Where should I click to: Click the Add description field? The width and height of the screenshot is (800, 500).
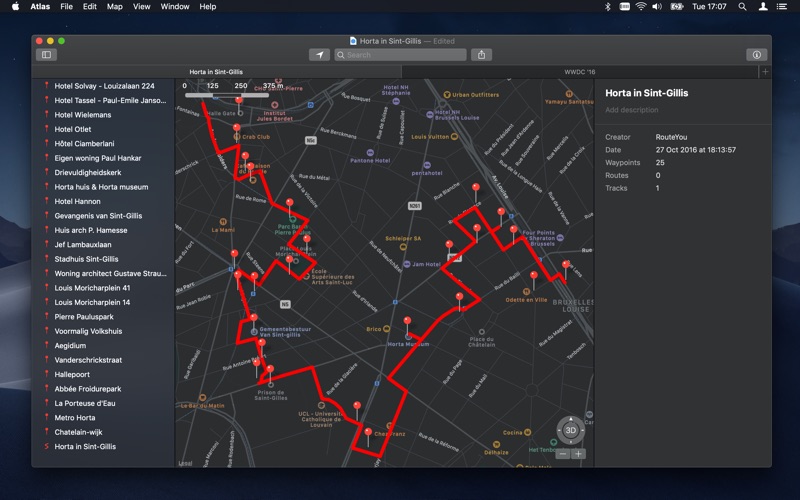[632, 110]
